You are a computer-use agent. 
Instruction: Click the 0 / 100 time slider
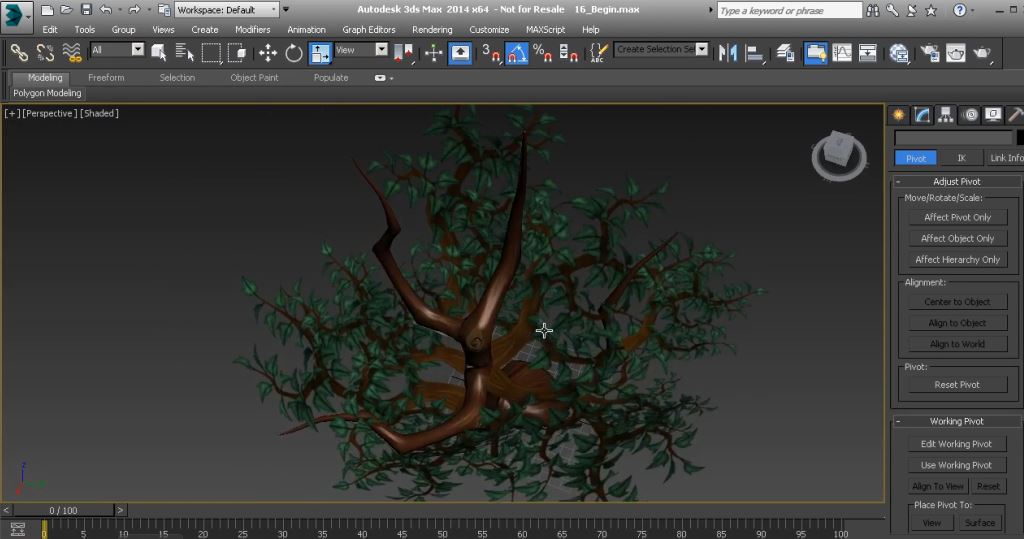[63, 510]
